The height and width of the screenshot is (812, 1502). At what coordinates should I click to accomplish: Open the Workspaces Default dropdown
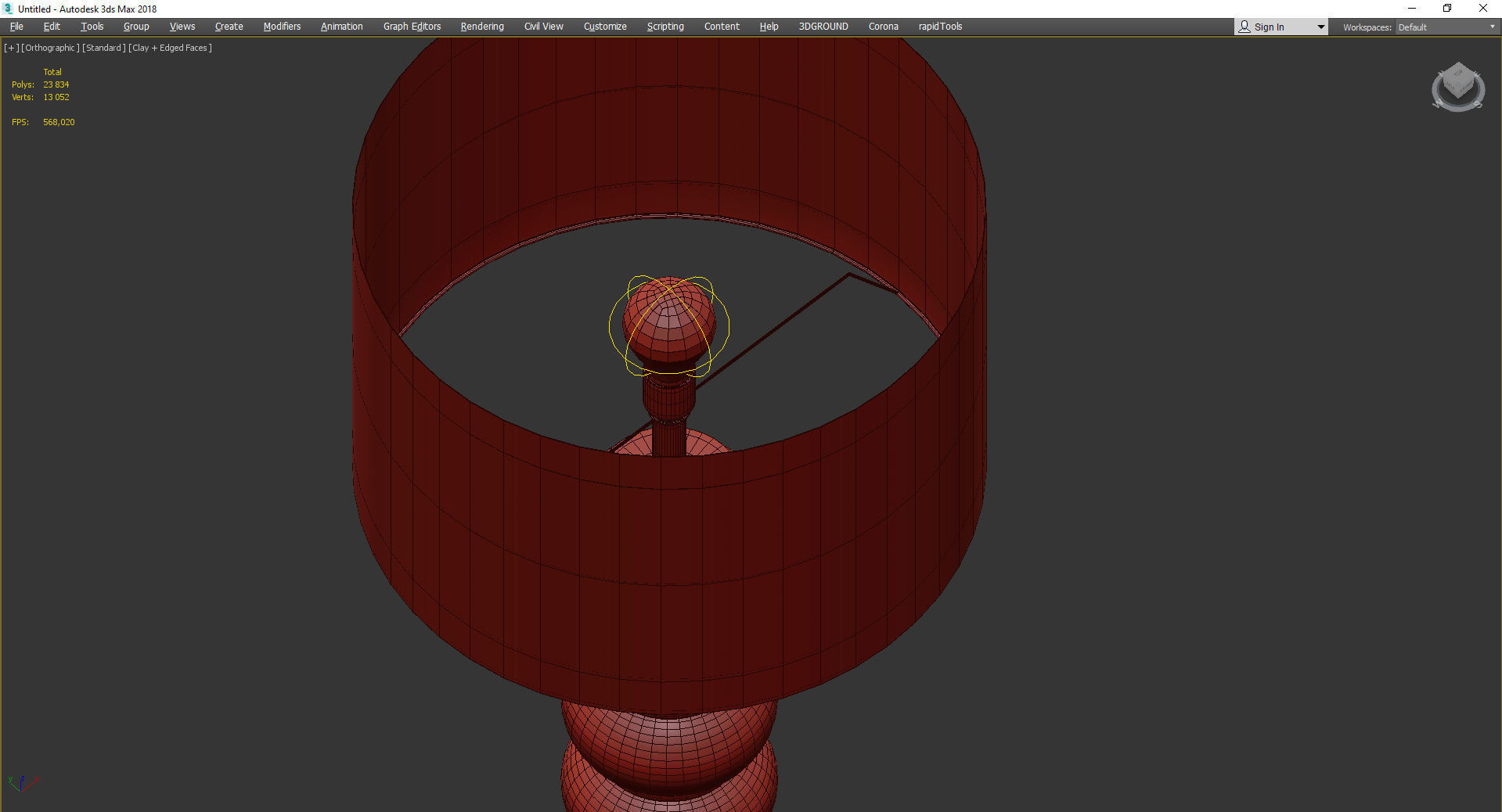click(1446, 27)
